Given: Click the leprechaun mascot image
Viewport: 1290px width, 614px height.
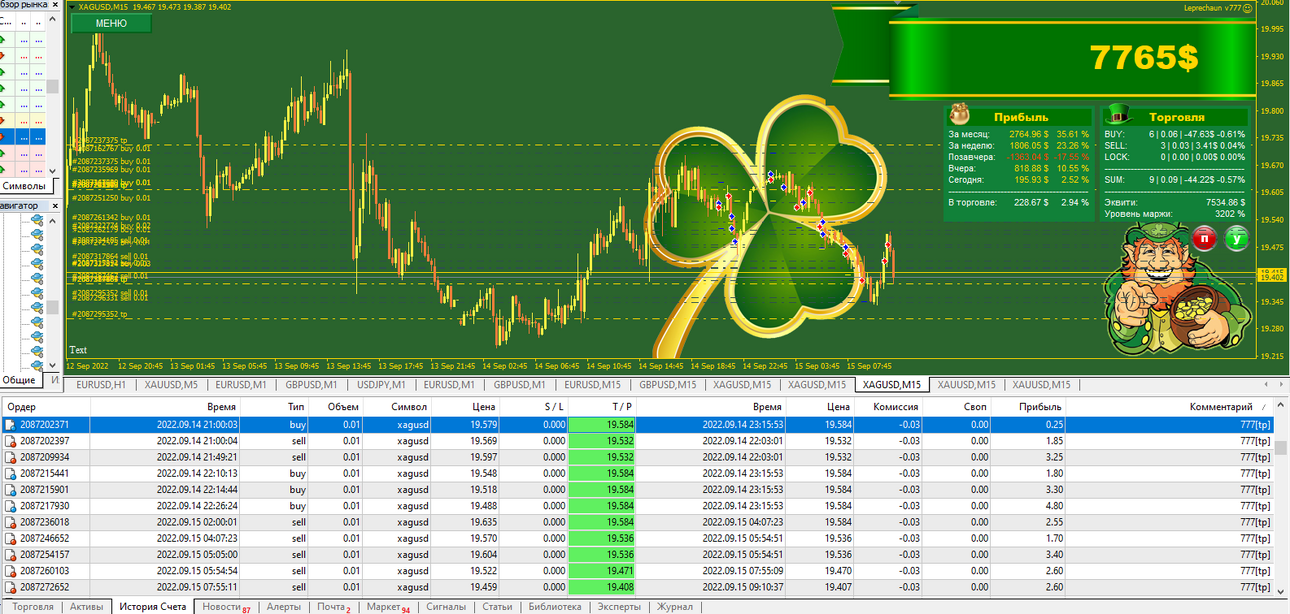Looking at the screenshot, I should click(x=1176, y=291).
